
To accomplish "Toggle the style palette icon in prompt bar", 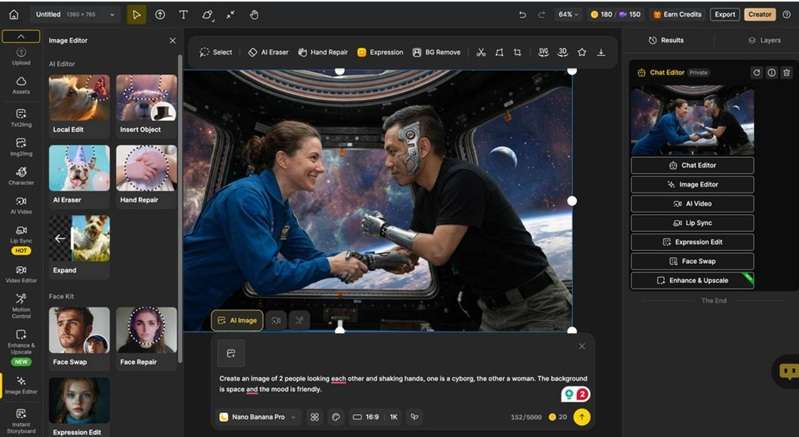I will tap(336, 417).
